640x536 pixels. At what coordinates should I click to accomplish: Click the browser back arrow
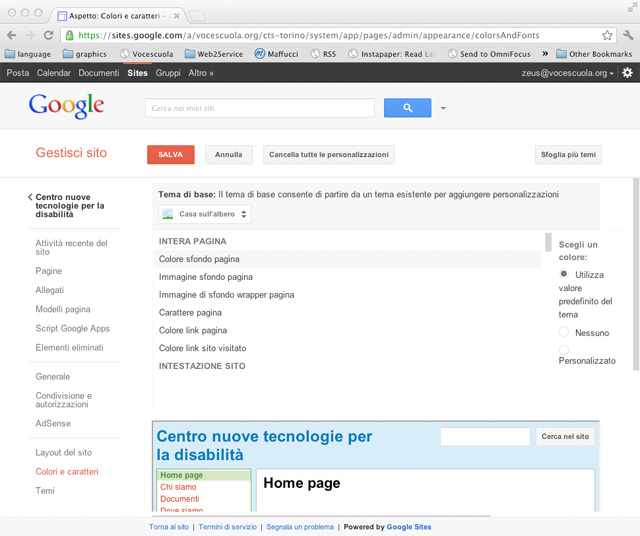(x=12, y=35)
